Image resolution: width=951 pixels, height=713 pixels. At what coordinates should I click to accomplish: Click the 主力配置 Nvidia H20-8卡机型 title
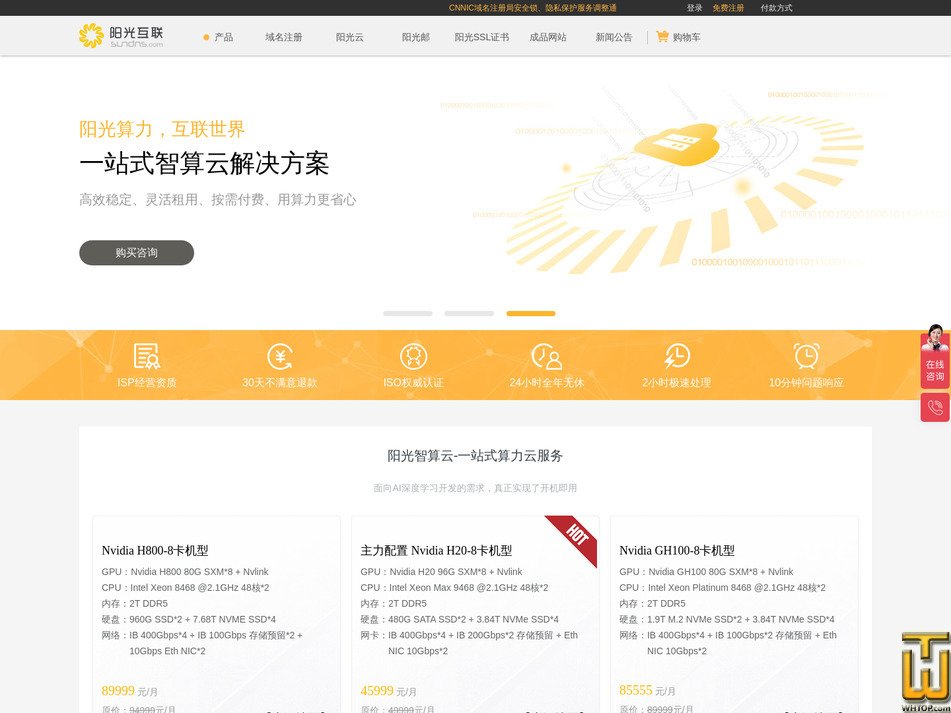coord(436,551)
